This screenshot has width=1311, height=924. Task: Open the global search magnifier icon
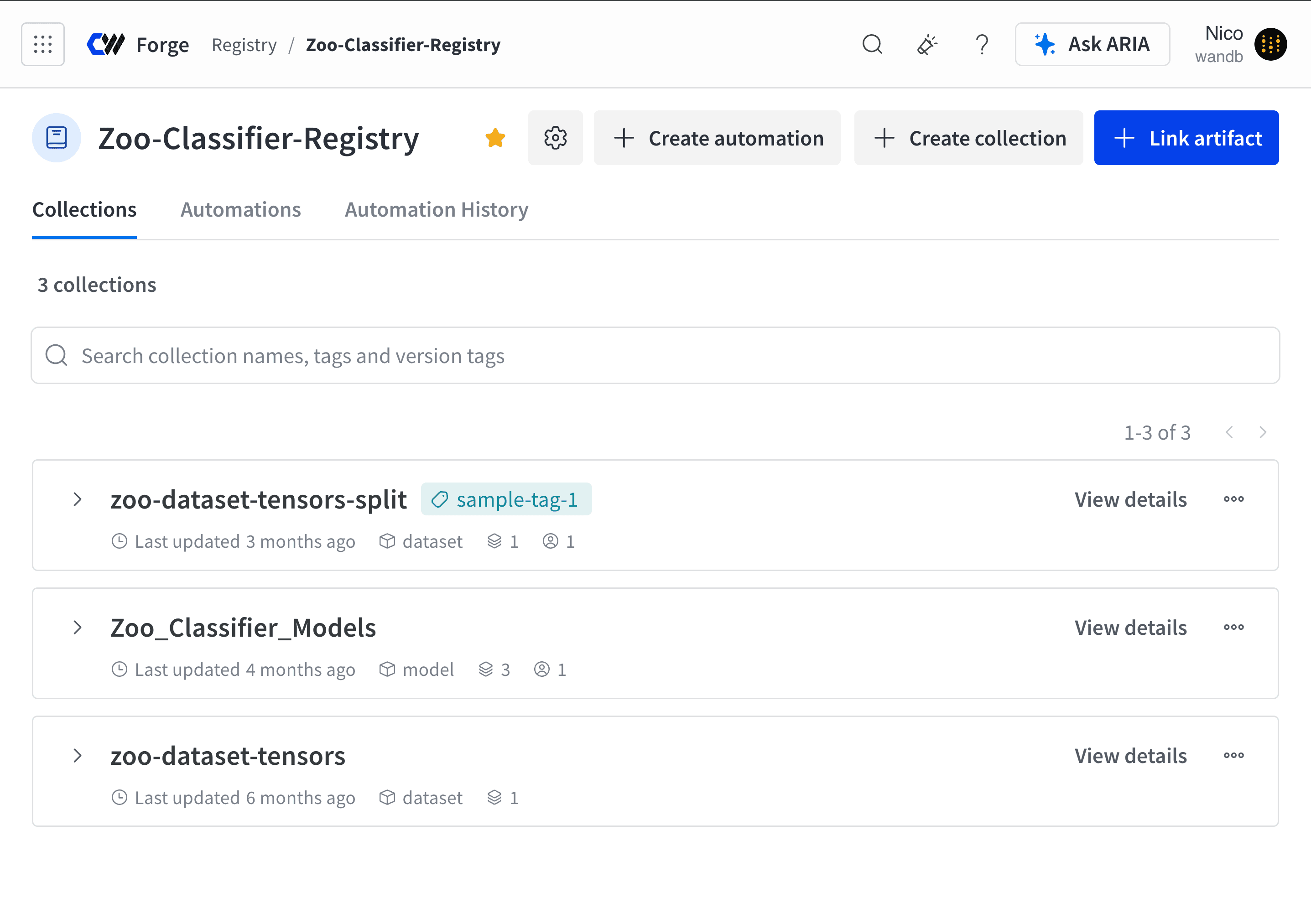872,45
